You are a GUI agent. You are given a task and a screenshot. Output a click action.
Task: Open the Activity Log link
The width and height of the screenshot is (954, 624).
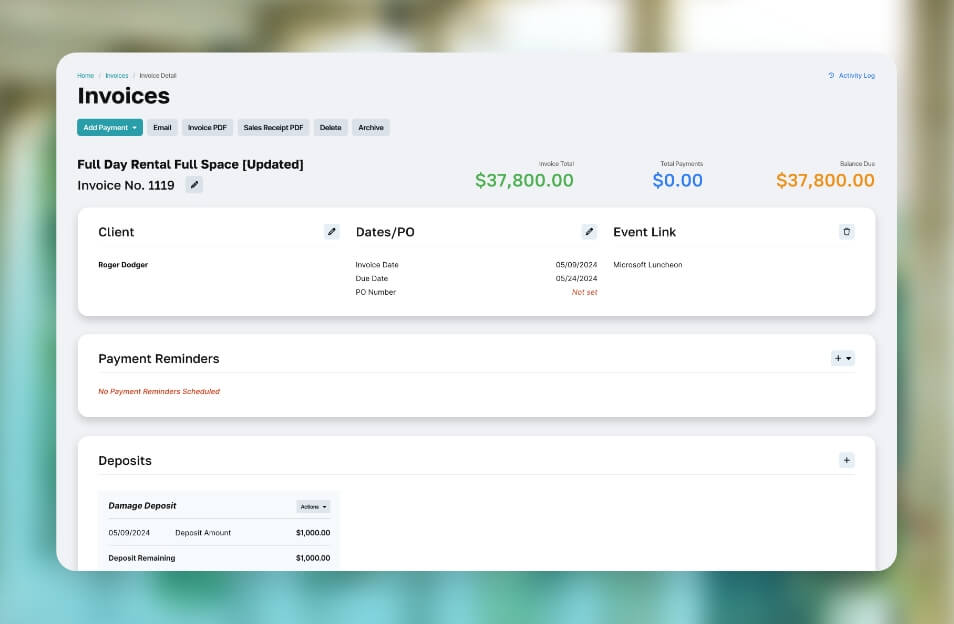857,75
